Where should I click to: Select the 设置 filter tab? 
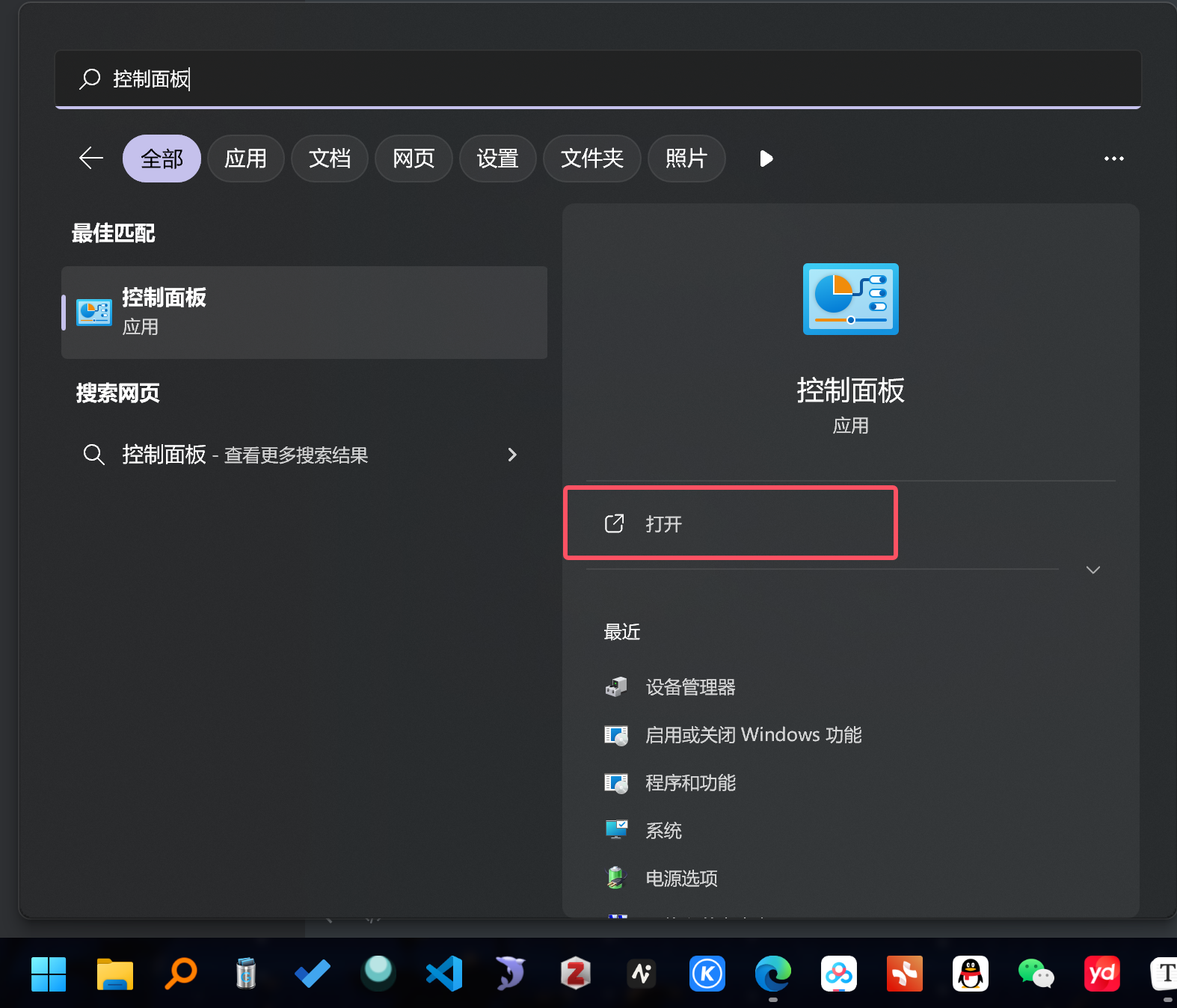coord(497,159)
